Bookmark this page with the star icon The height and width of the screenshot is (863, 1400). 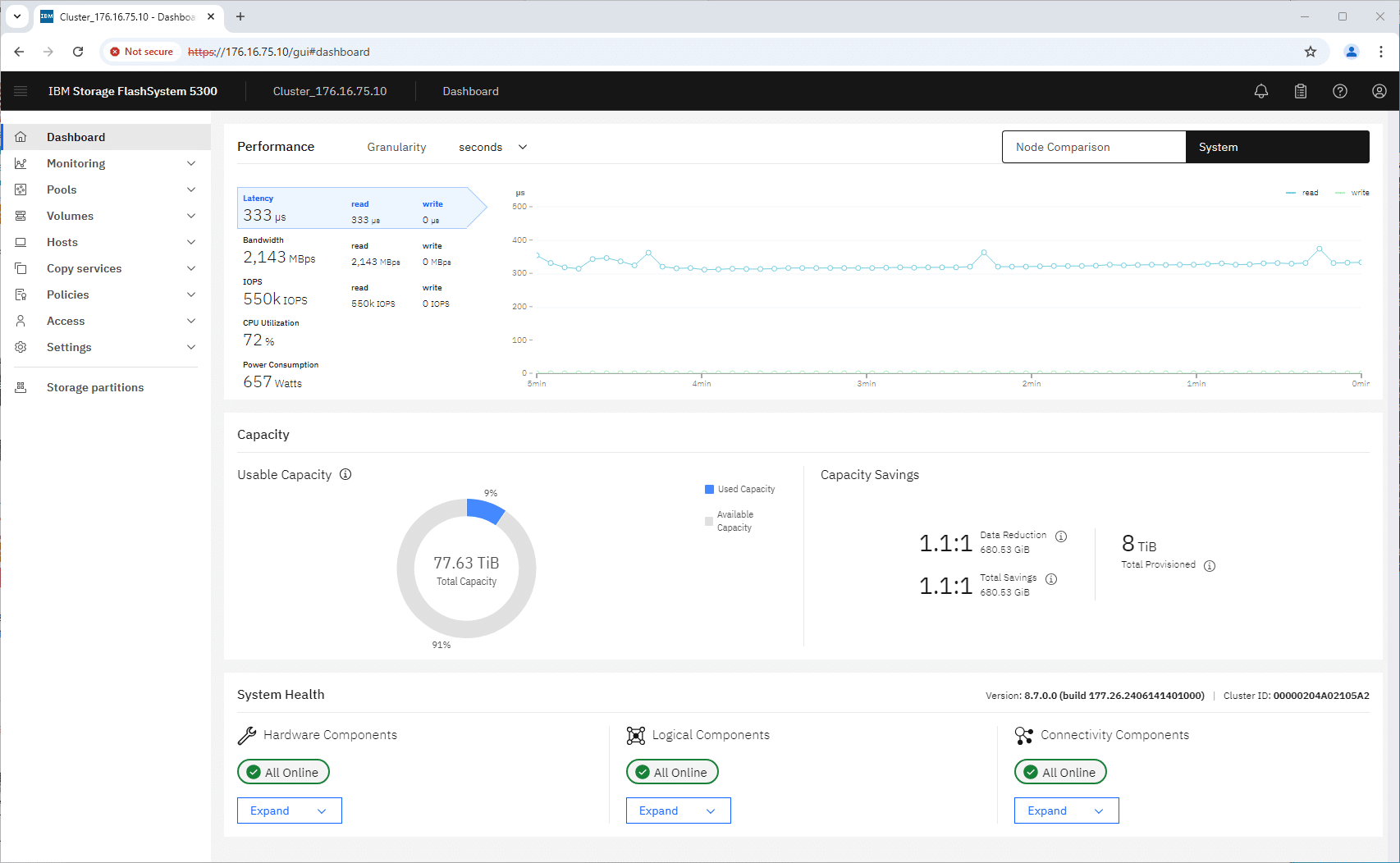coord(1311,52)
